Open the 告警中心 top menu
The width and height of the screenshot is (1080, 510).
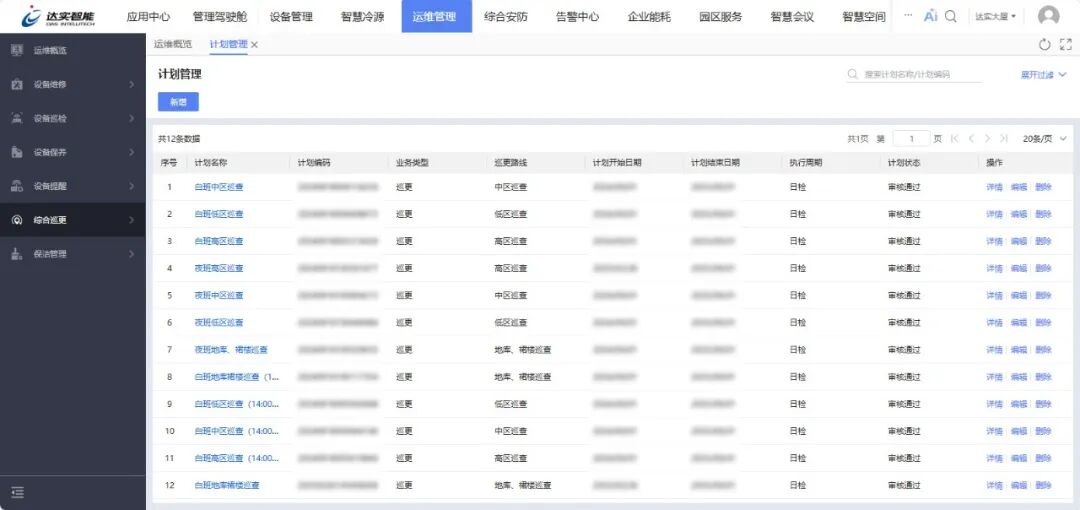[577, 17]
